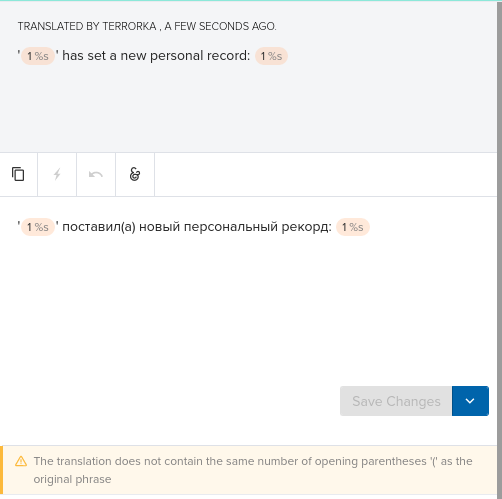
Task: Expand the dropdown arrow beside Save Changes
Action: point(470,401)
